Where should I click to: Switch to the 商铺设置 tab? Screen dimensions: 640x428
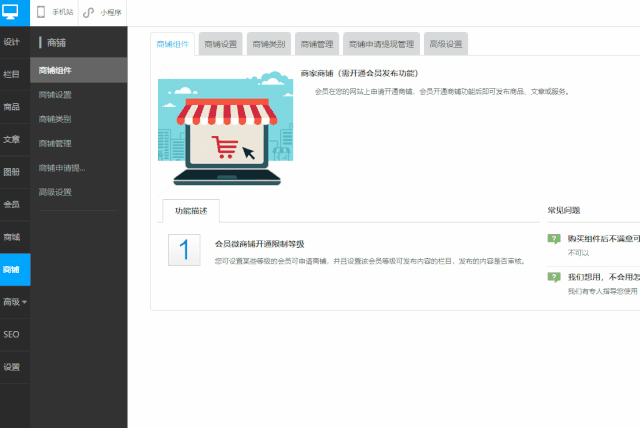[221, 44]
